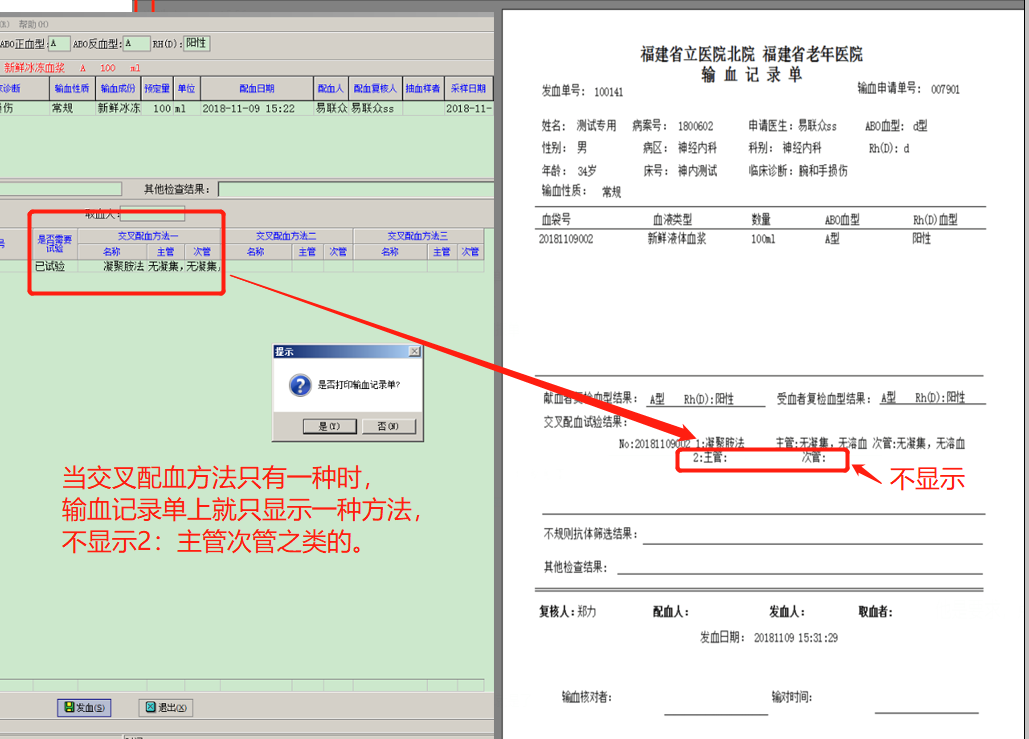Viewport: 1029px width, 739px height.
Task: Click 发血日期 20181109 15:31:29 on report
Action: click(768, 638)
